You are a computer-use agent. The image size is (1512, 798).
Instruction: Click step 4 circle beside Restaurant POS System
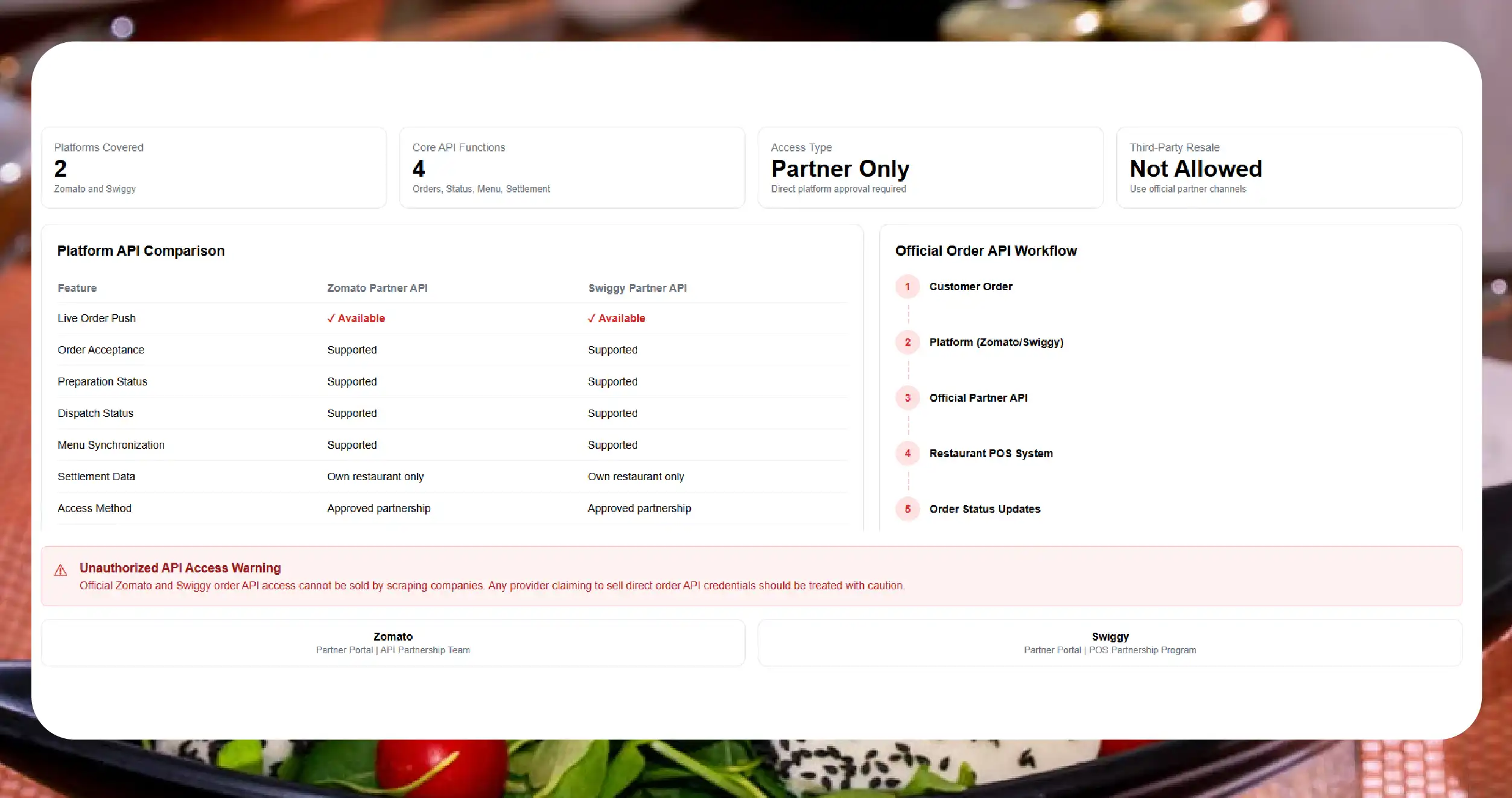pos(907,453)
